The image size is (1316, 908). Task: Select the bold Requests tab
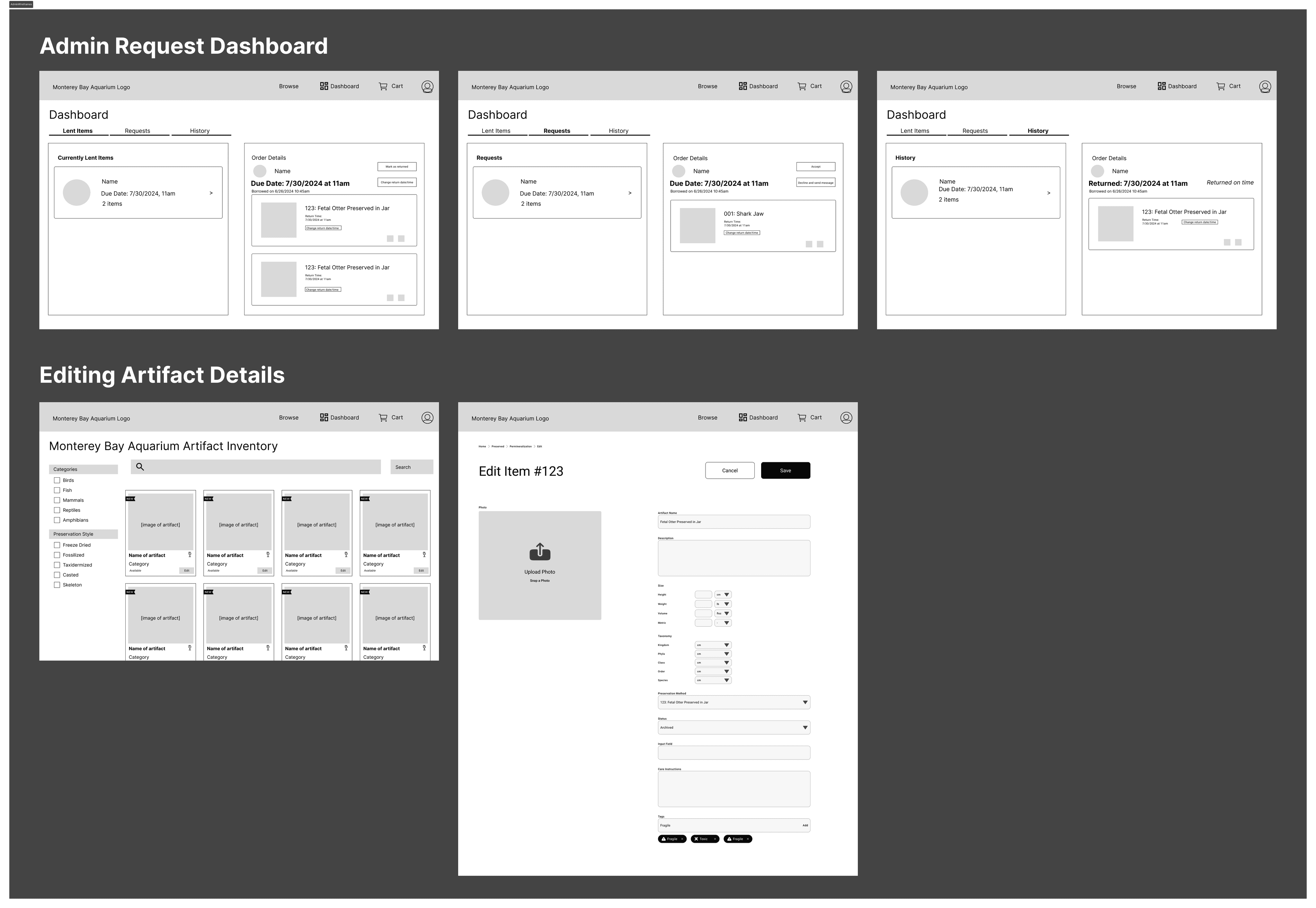point(556,131)
